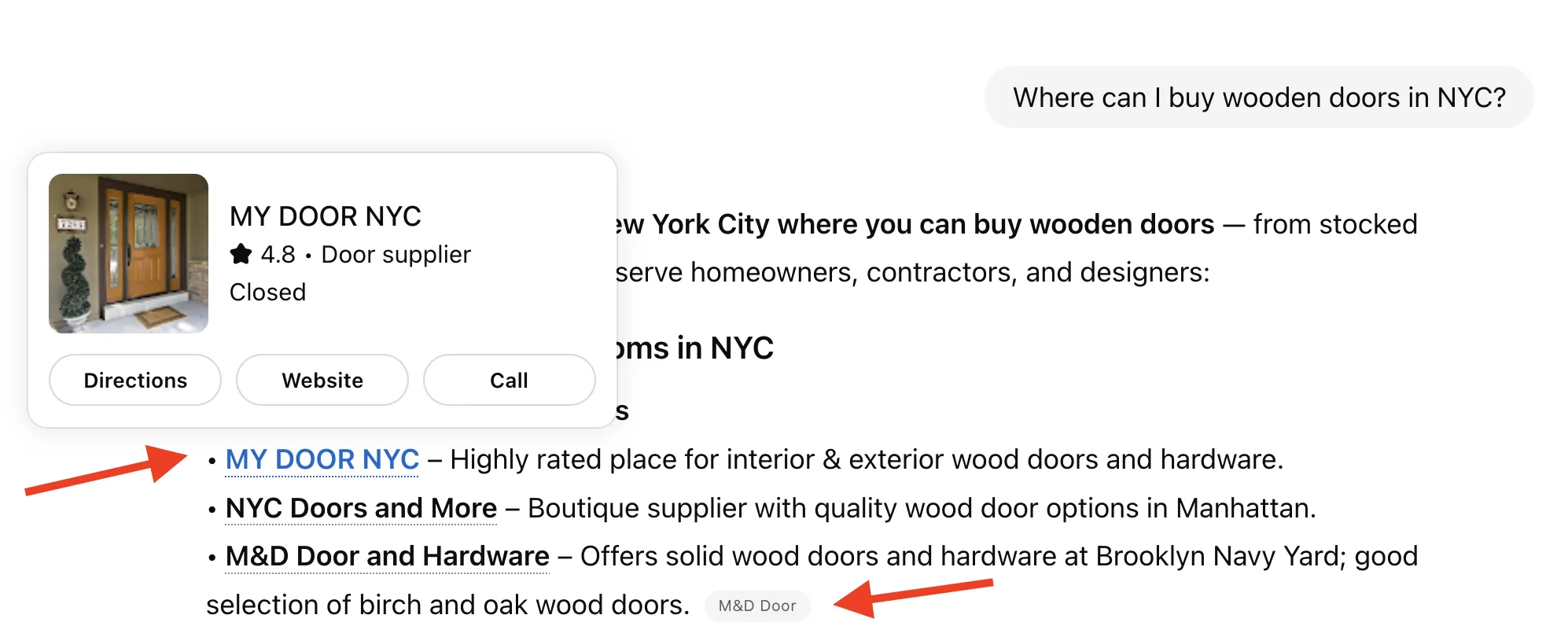Select the MY DOOR NYC card title

pos(325,216)
